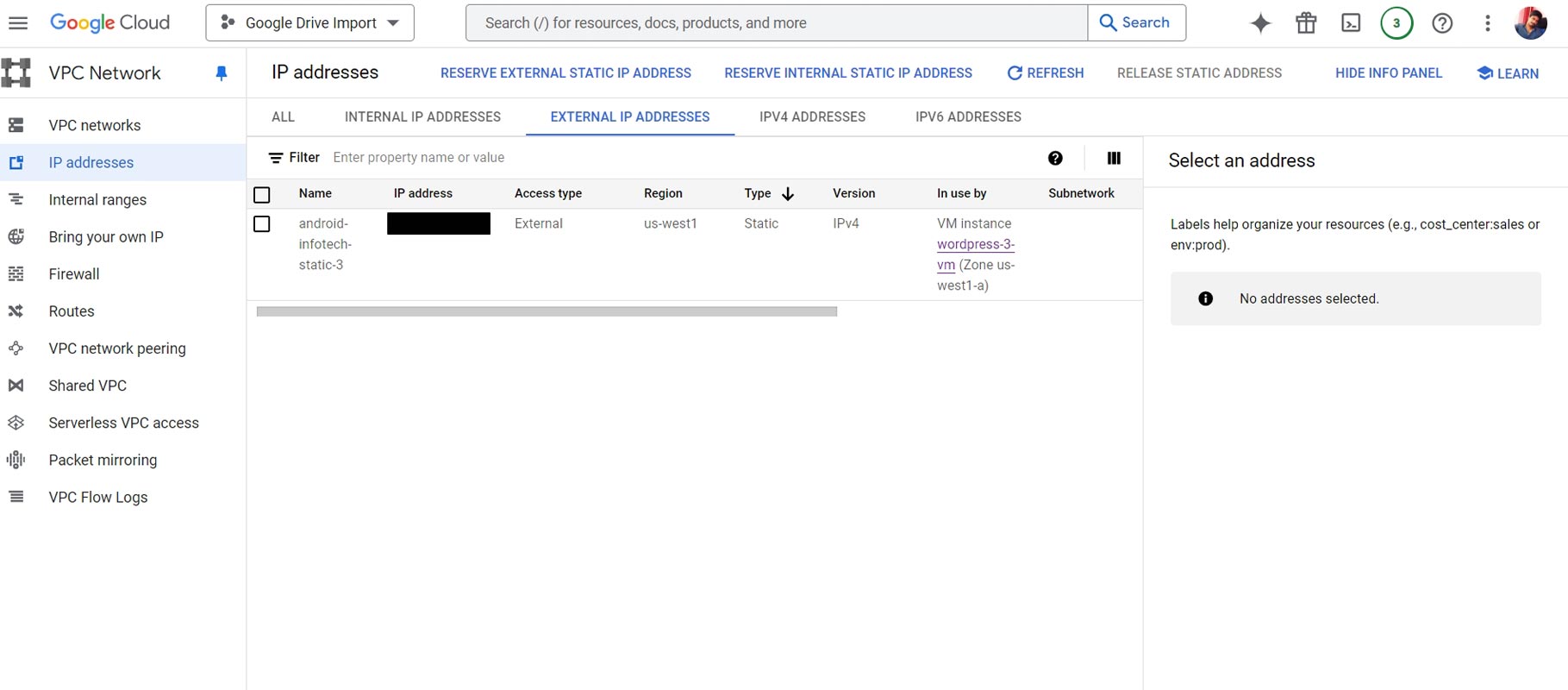The image size is (1568, 690).
Task: Click the Packet mirroring sidebar icon
Action: coord(16,460)
